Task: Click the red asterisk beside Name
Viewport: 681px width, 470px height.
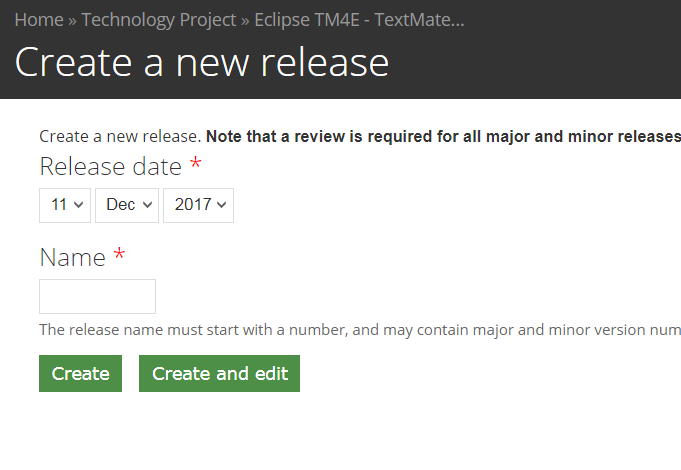Action: click(119, 256)
